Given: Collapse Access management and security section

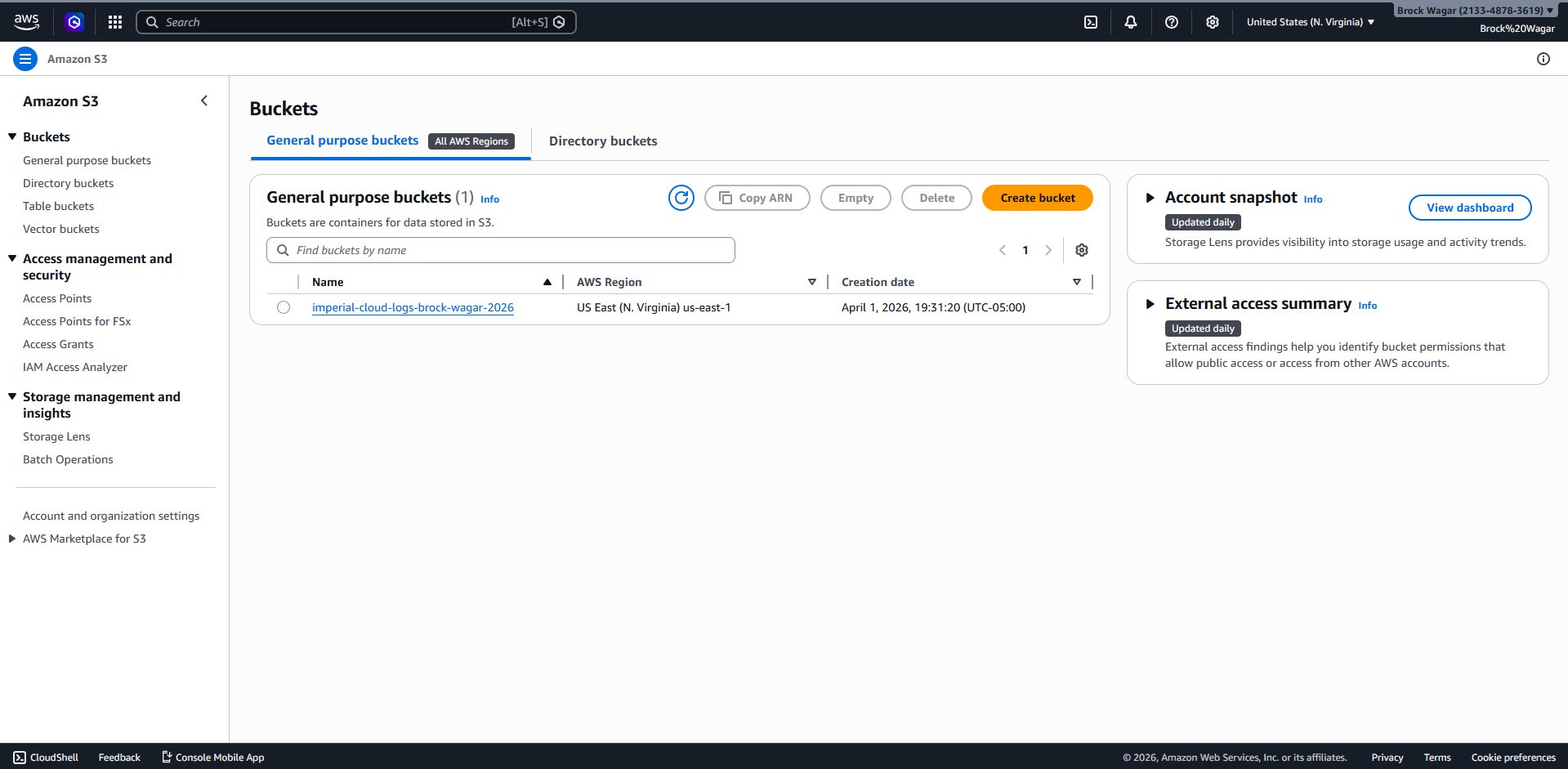Looking at the screenshot, I should (12, 258).
